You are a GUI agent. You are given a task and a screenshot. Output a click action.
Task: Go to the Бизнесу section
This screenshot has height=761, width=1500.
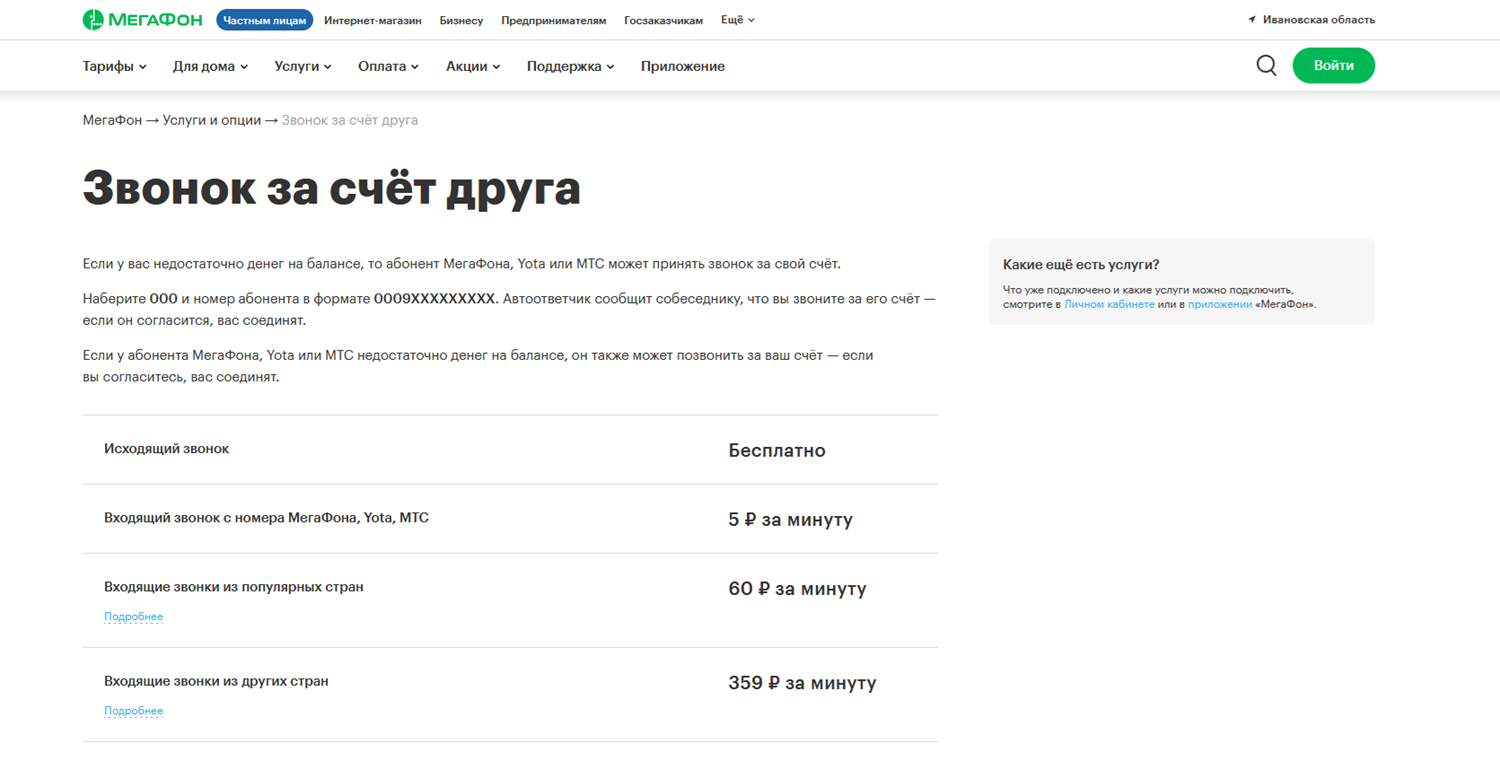pos(461,20)
